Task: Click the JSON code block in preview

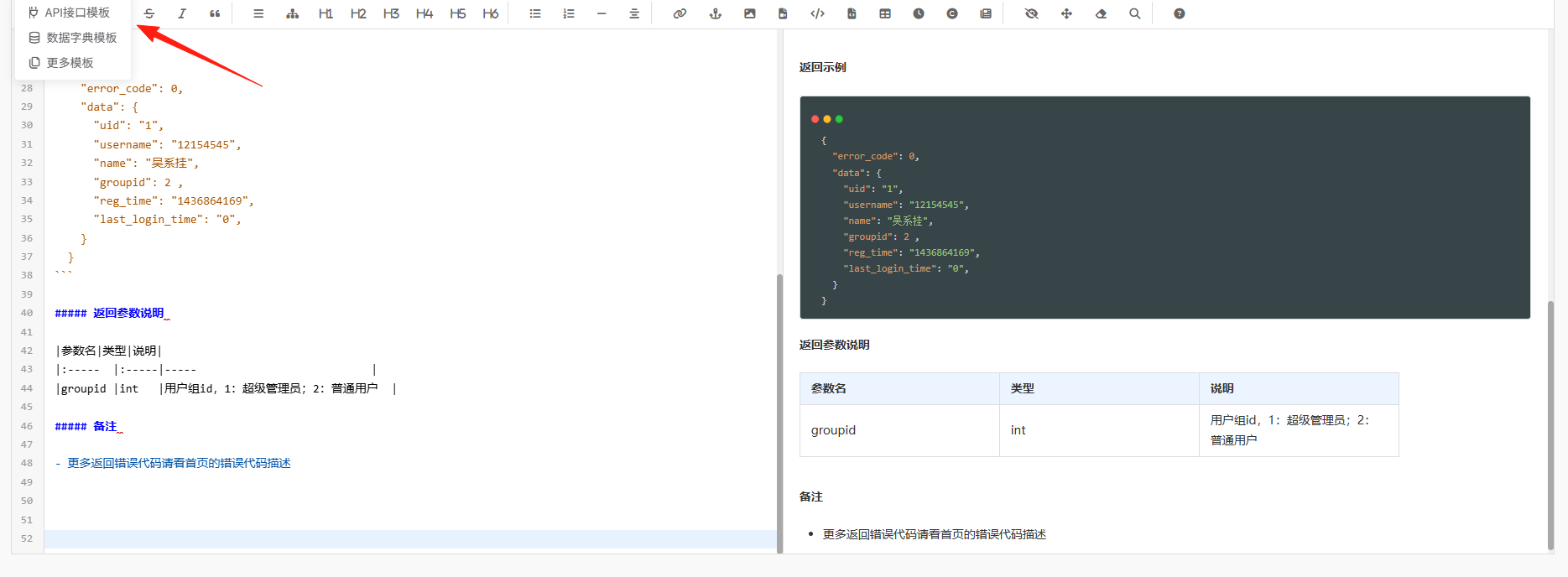Action: click(x=1164, y=207)
